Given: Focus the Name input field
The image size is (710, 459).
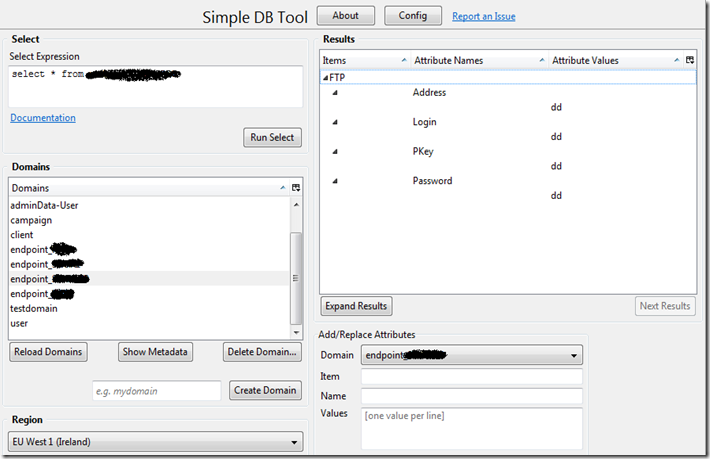Looking at the screenshot, I should click(x=472, y=396).
